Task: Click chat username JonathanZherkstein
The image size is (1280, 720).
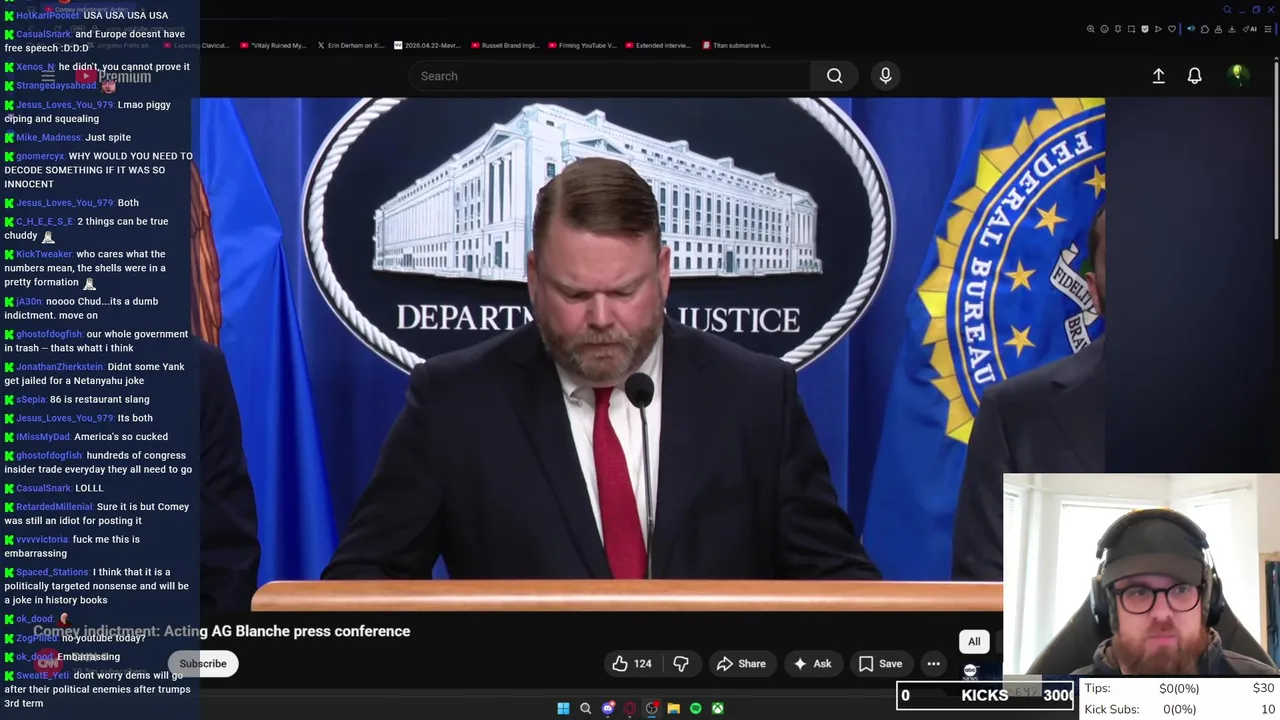Action: click(x=59, y=367)
